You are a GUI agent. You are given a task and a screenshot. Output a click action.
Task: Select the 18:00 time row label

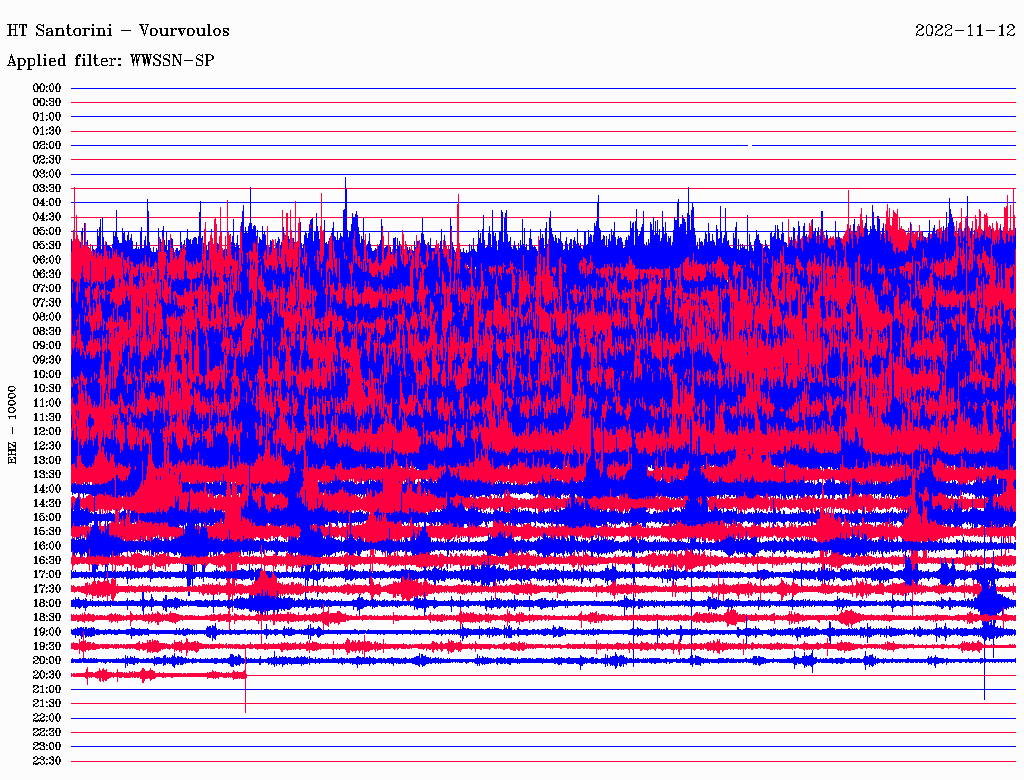click(x=47, y=603)
